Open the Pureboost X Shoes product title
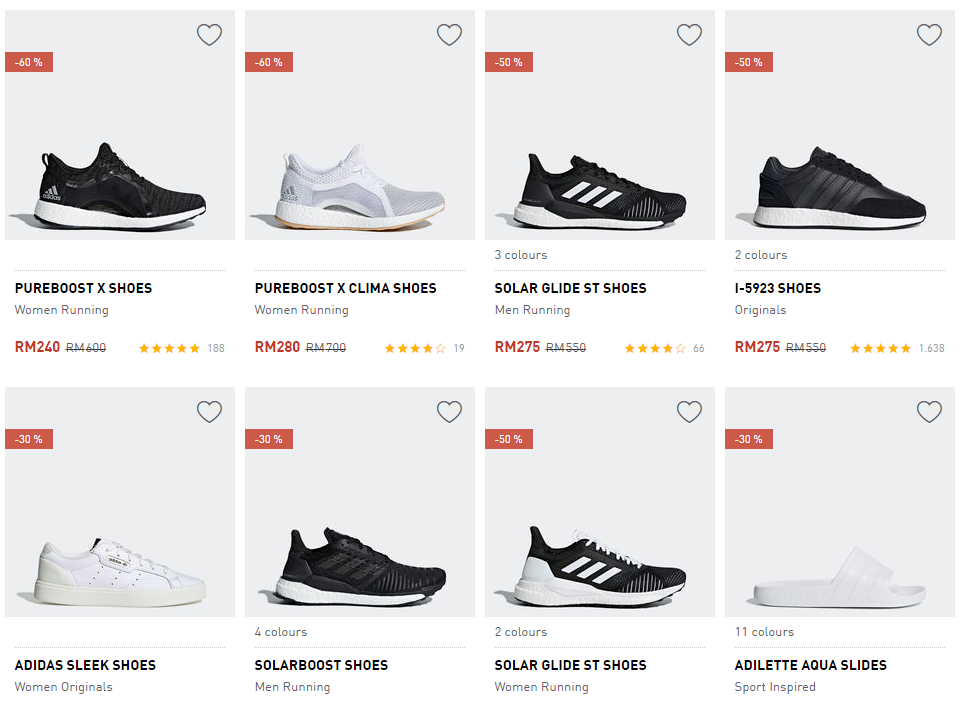Screen dimensions: 973x710 (x=83, y=288)
